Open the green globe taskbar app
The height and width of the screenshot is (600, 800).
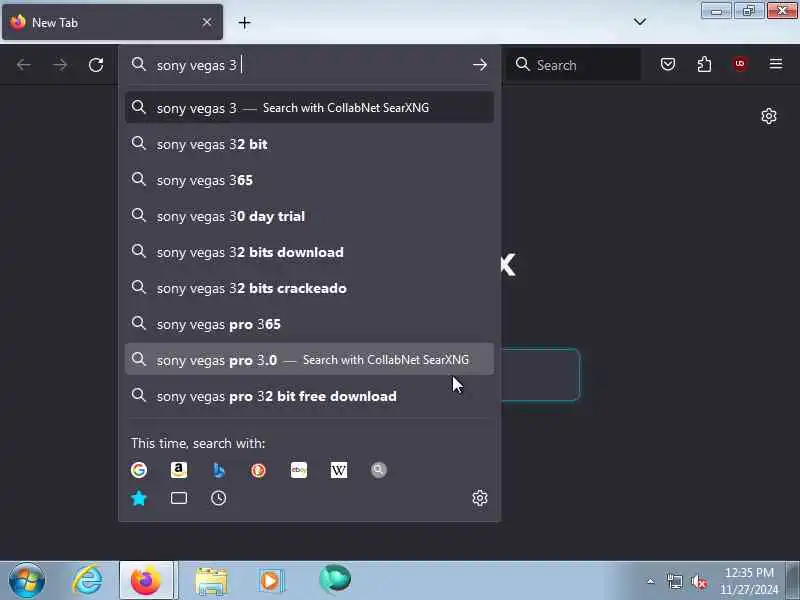click(335, 580)
